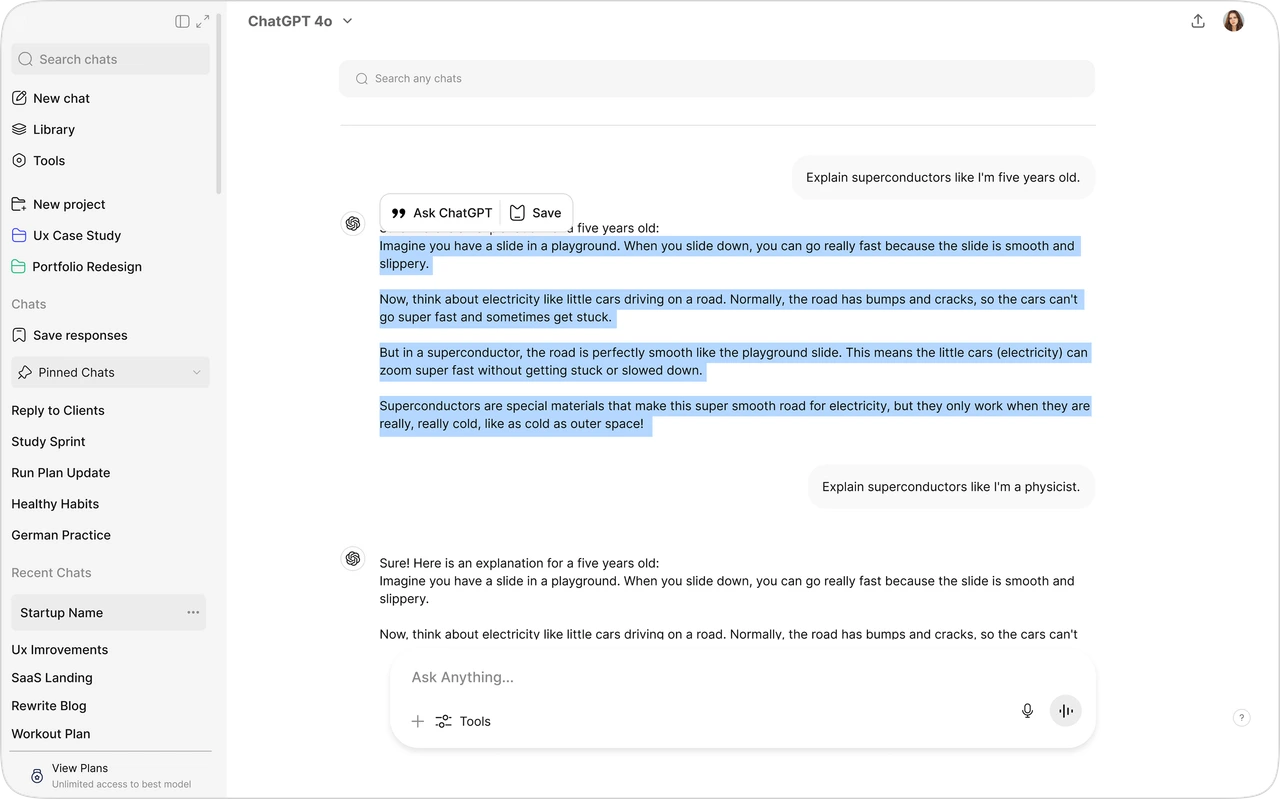Viewport: 1280px width, 799px height.
Task: Click the ChatGPT logo beside the highlighted response
Action: pos(353,223)
